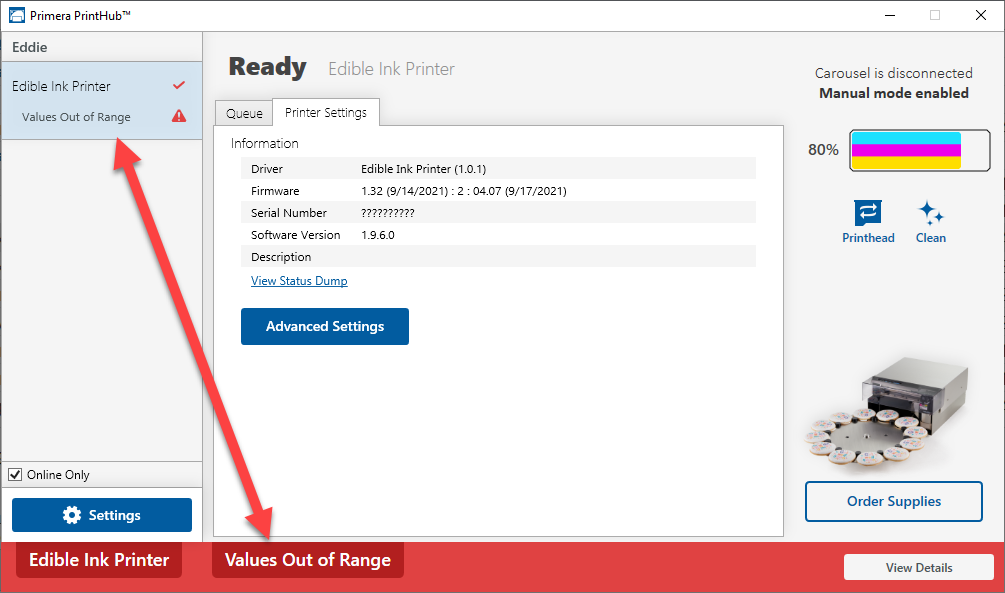Click the gear icon on Settings button

click(72, 515)
